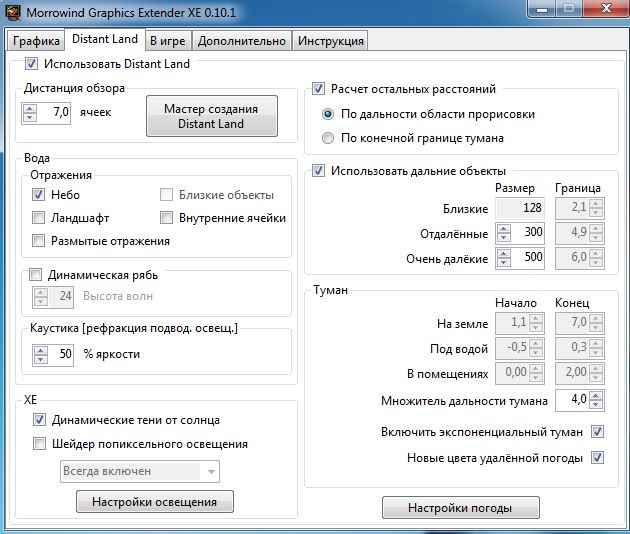Click the Множитель дальности тумана 4,0 spinner
Image resolution: width=630 pixels, height=534 pixels.
click(x=580, y=401)
